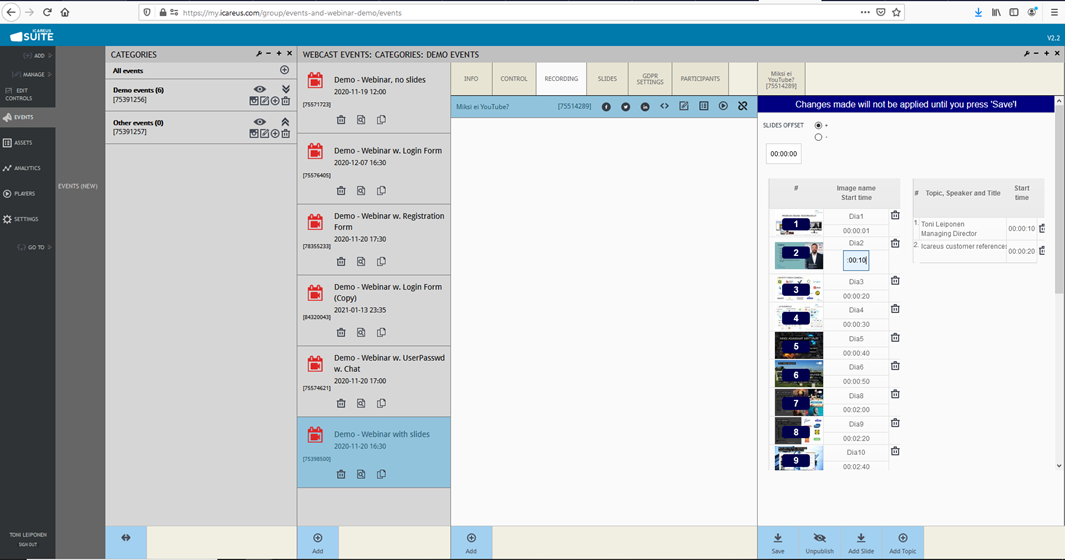Go to ANALYTICS in sidebar
Image resolution: width=1065 pixels, height=560 pixels.
[28, 168]
